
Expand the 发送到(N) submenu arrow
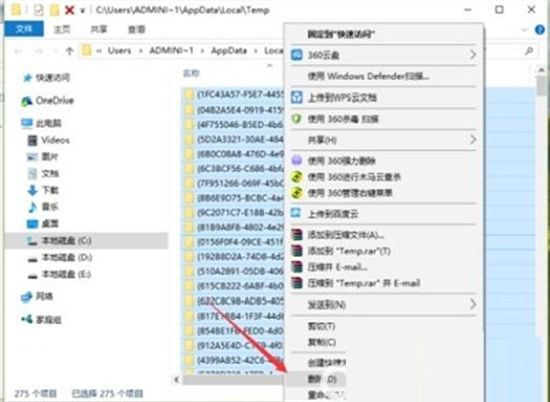(473, 304)
